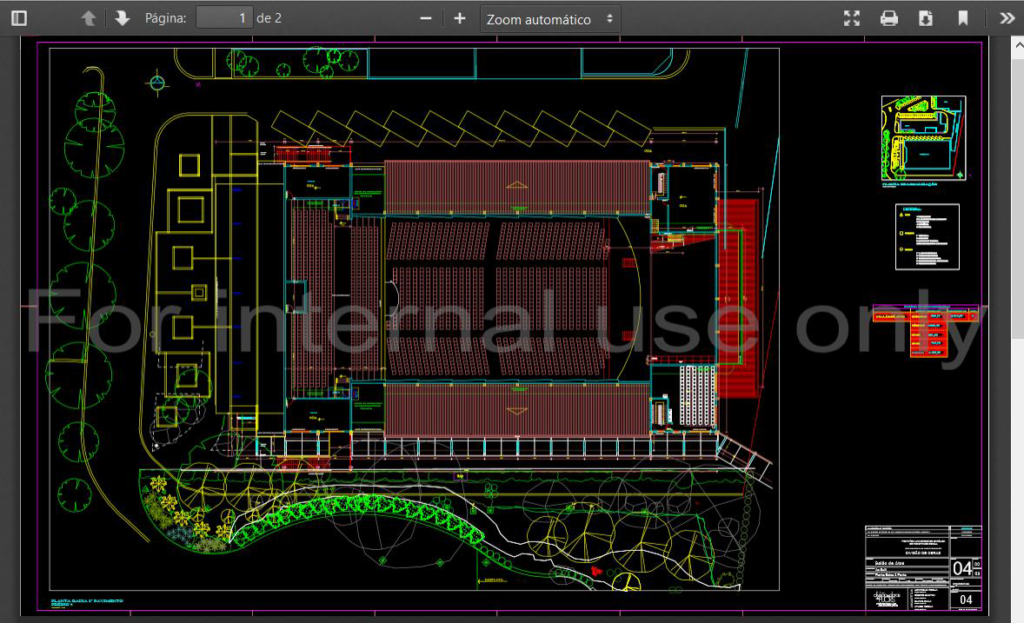
Task: Click the page number input field
Action: tap(223, 18)
